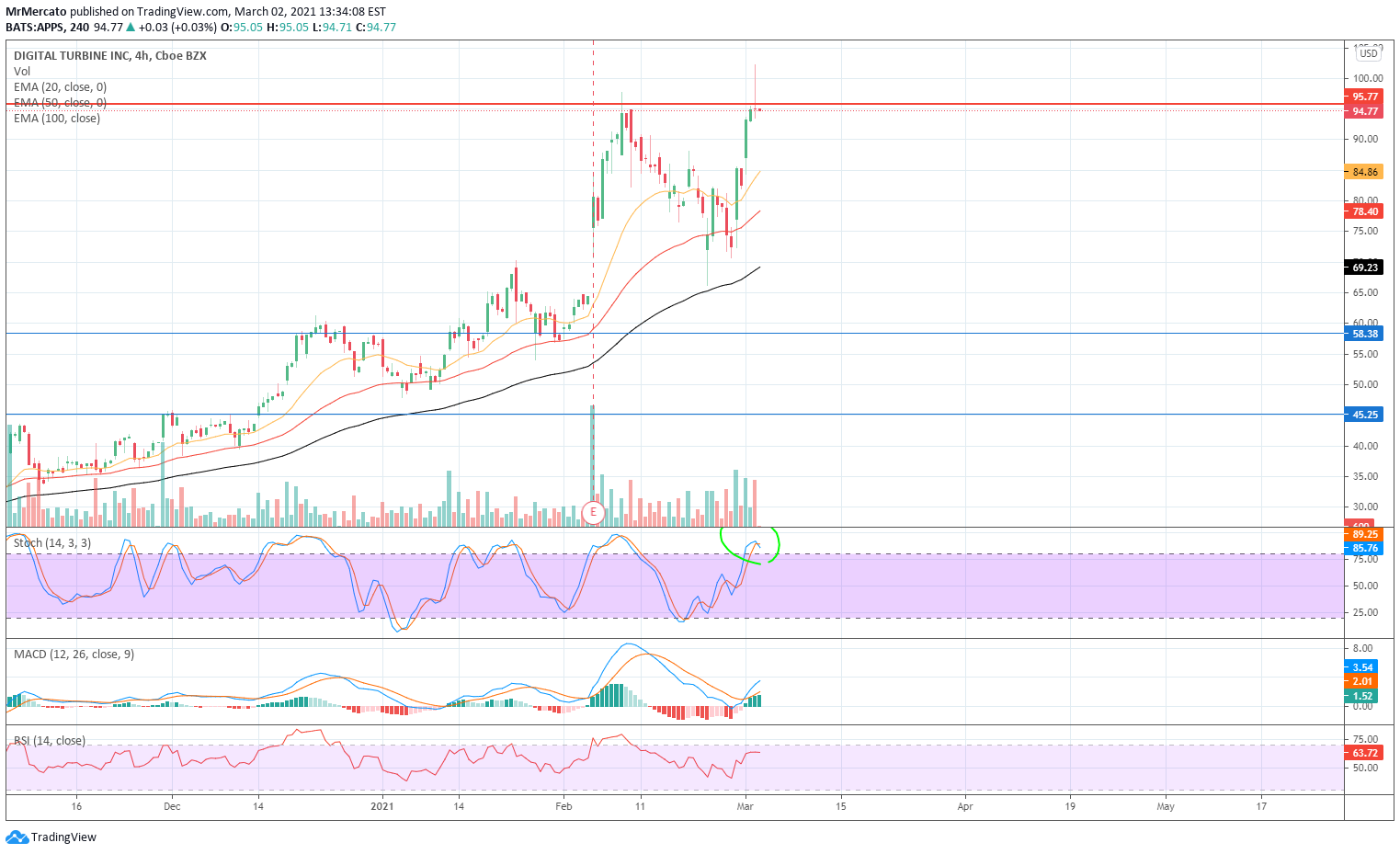Click the 3.54 MACD value label
The image size is (1400, 854).
1362,667
